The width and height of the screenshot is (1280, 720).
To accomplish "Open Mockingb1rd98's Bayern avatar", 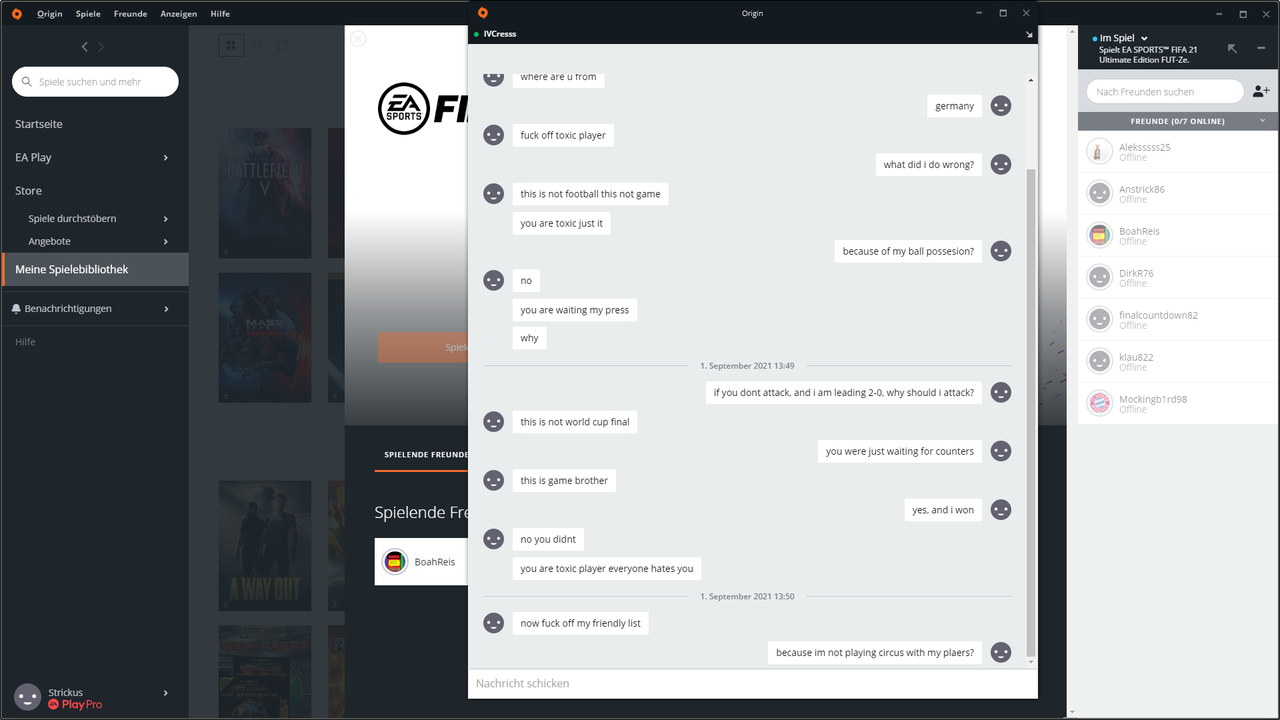I will [x=1099, y=403].
